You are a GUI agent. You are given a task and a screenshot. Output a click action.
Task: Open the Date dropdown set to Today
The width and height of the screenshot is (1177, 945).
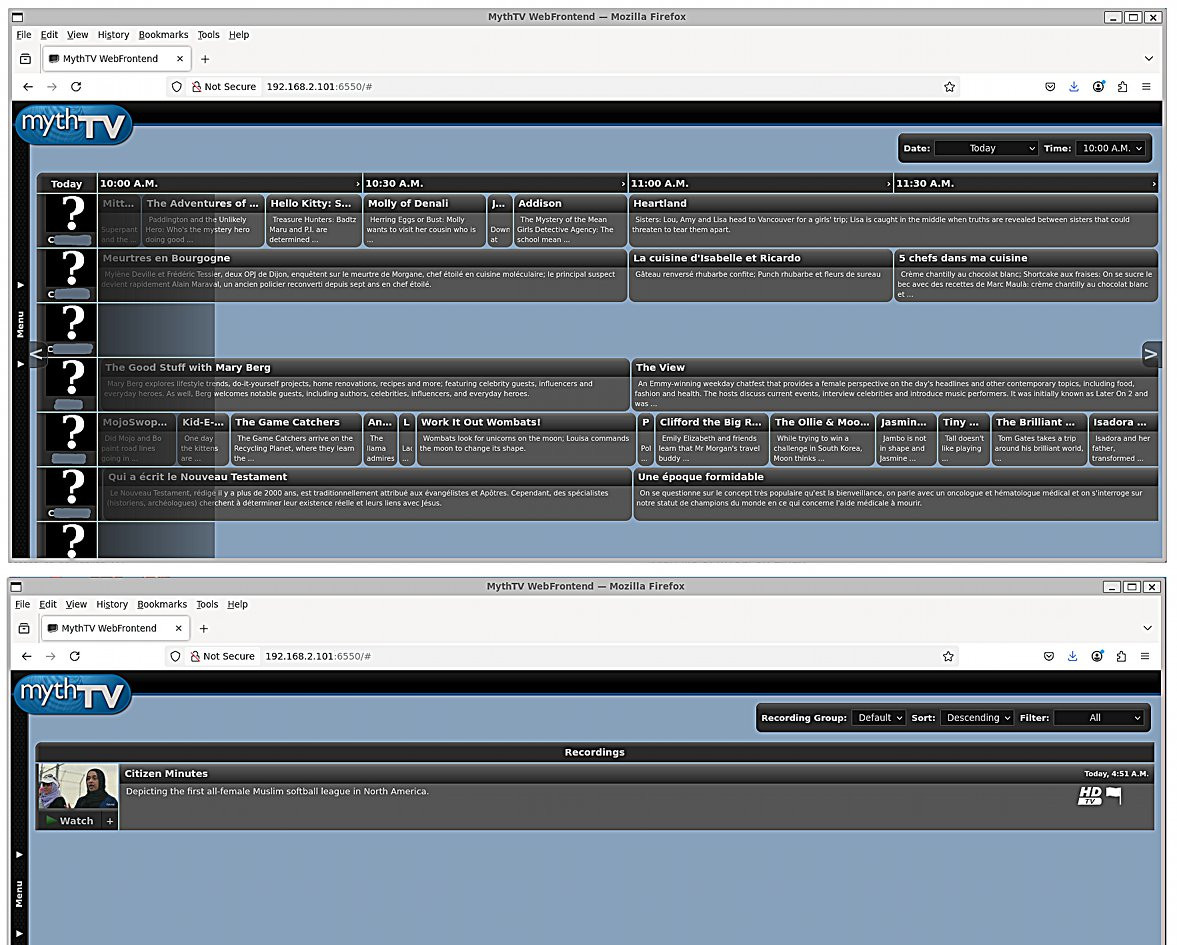coord(986,148)
